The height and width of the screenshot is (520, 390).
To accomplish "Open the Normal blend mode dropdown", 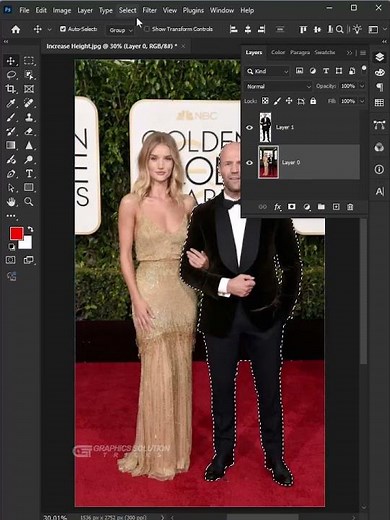I will [x=278, y=86].
